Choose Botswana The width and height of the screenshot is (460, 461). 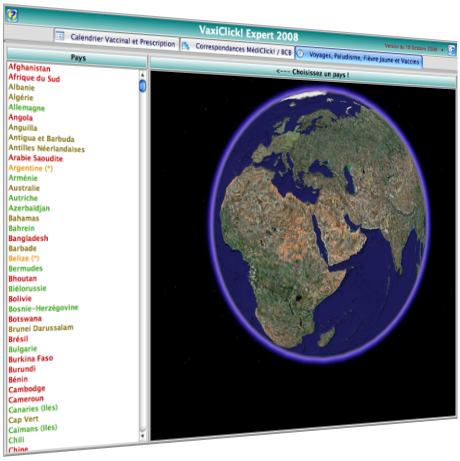tap(25, 319)
